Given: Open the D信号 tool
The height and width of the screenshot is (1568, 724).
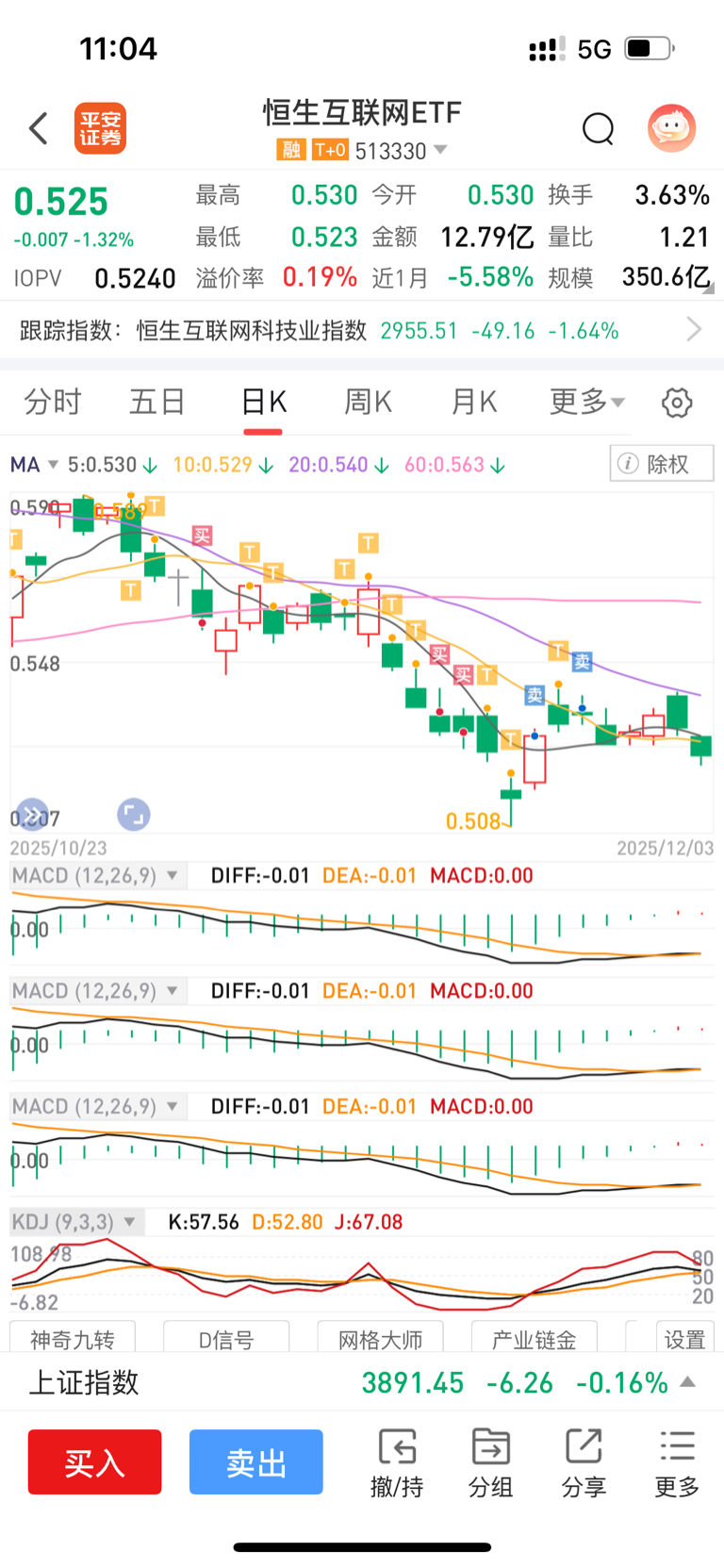Looking at the screenshot, I should (226, 1337).
